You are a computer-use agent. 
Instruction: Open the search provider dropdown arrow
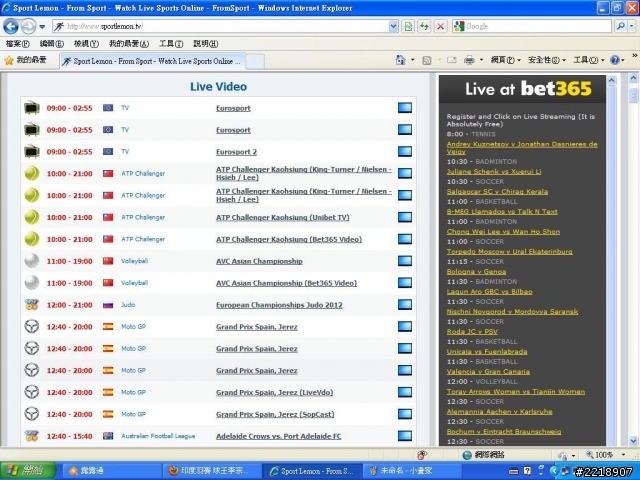coord(632,27)
